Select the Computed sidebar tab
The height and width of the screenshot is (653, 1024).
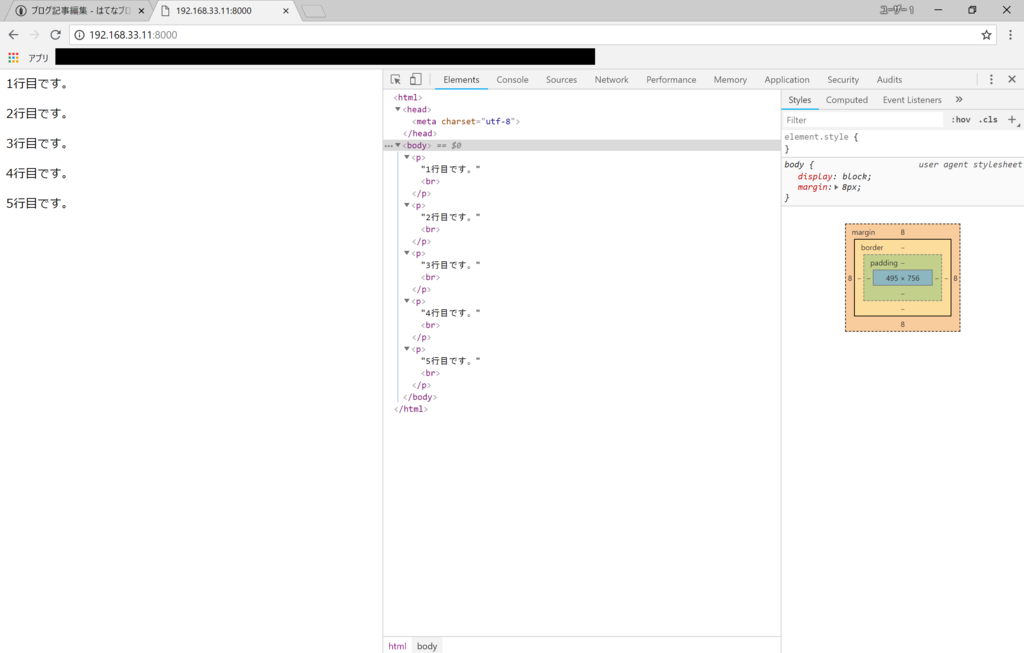(846, 100)
